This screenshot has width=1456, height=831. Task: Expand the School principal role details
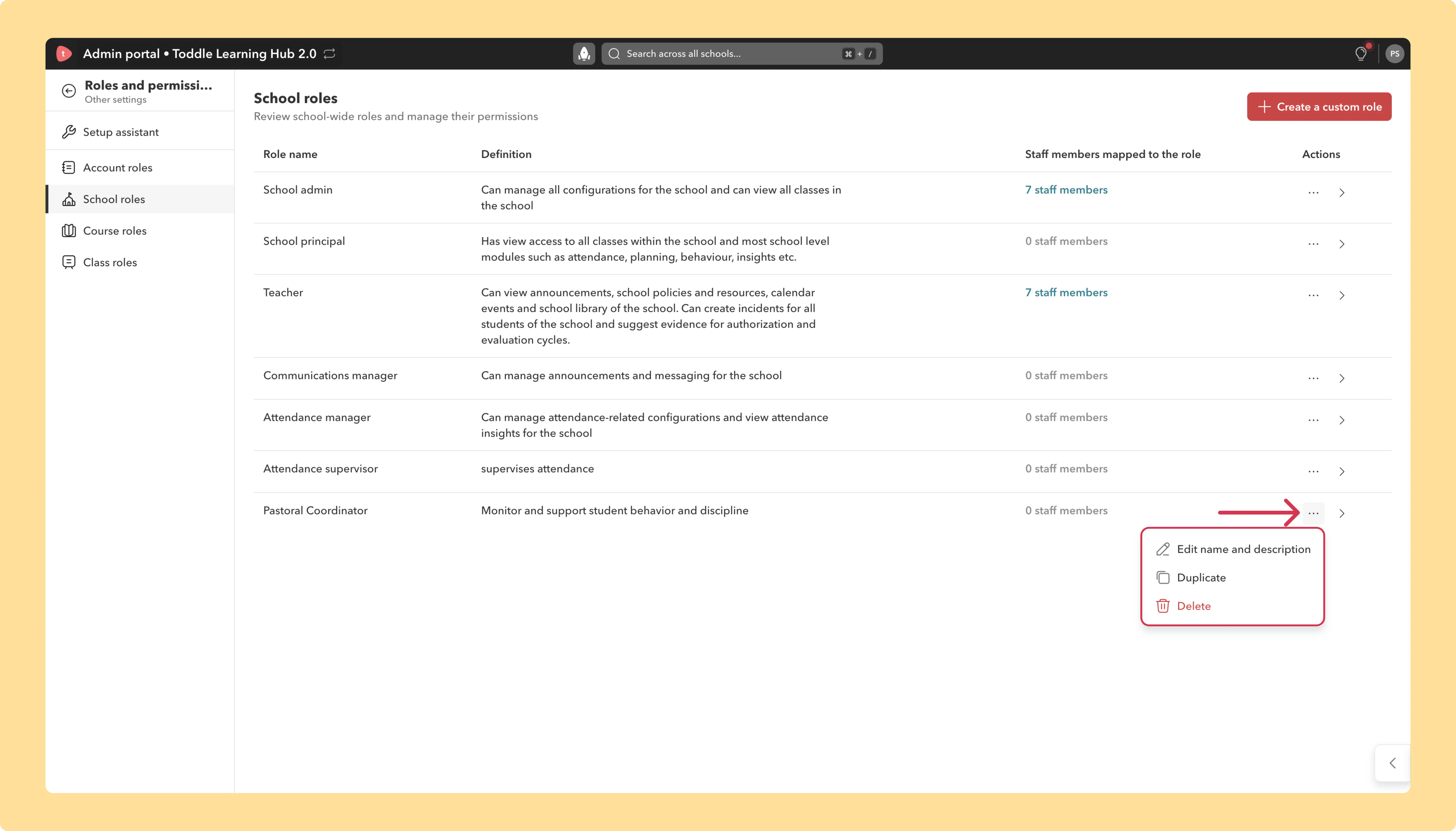tap(1342, 244)
